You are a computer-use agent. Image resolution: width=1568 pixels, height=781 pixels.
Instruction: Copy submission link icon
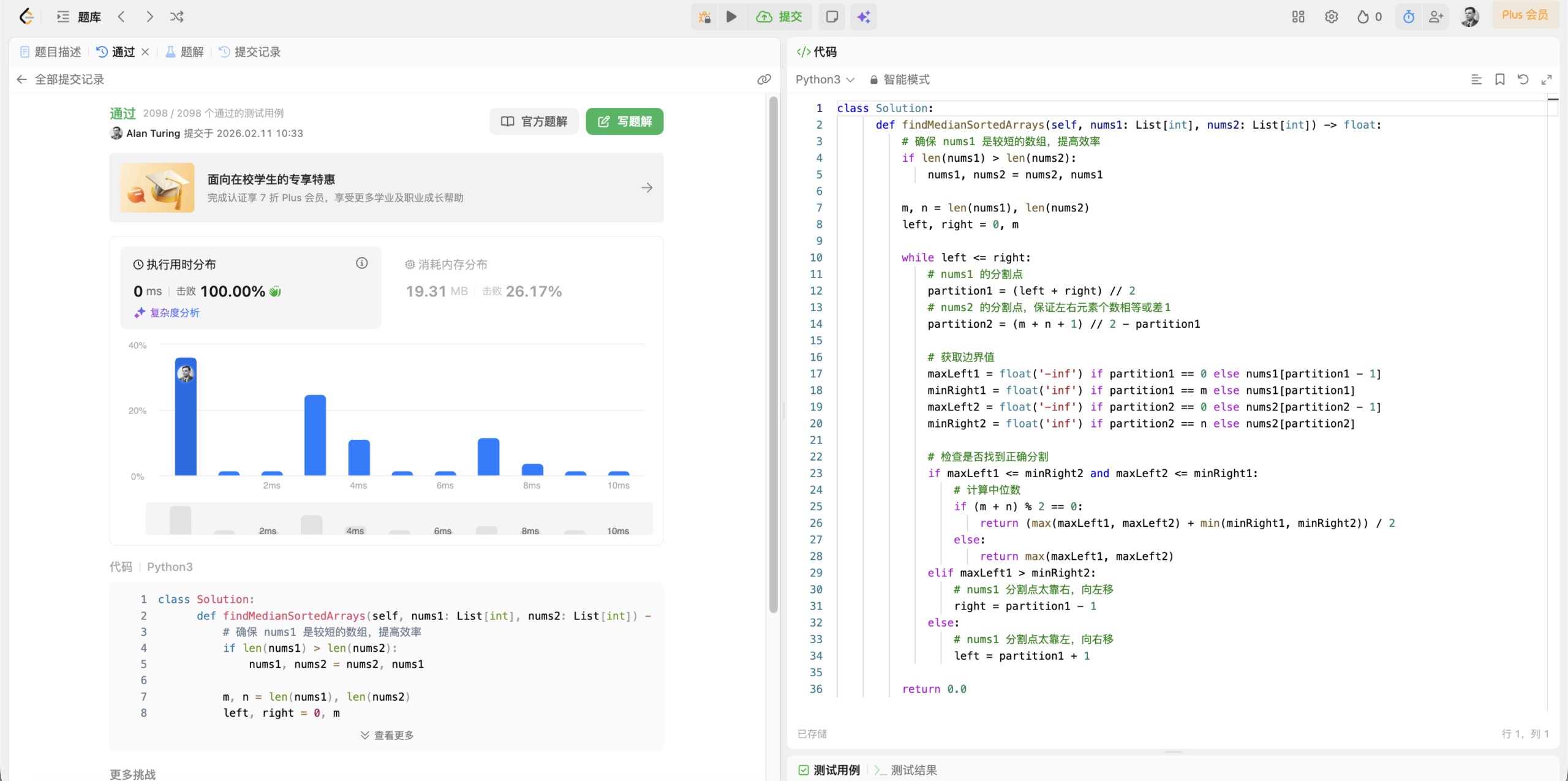click(764, 79)
